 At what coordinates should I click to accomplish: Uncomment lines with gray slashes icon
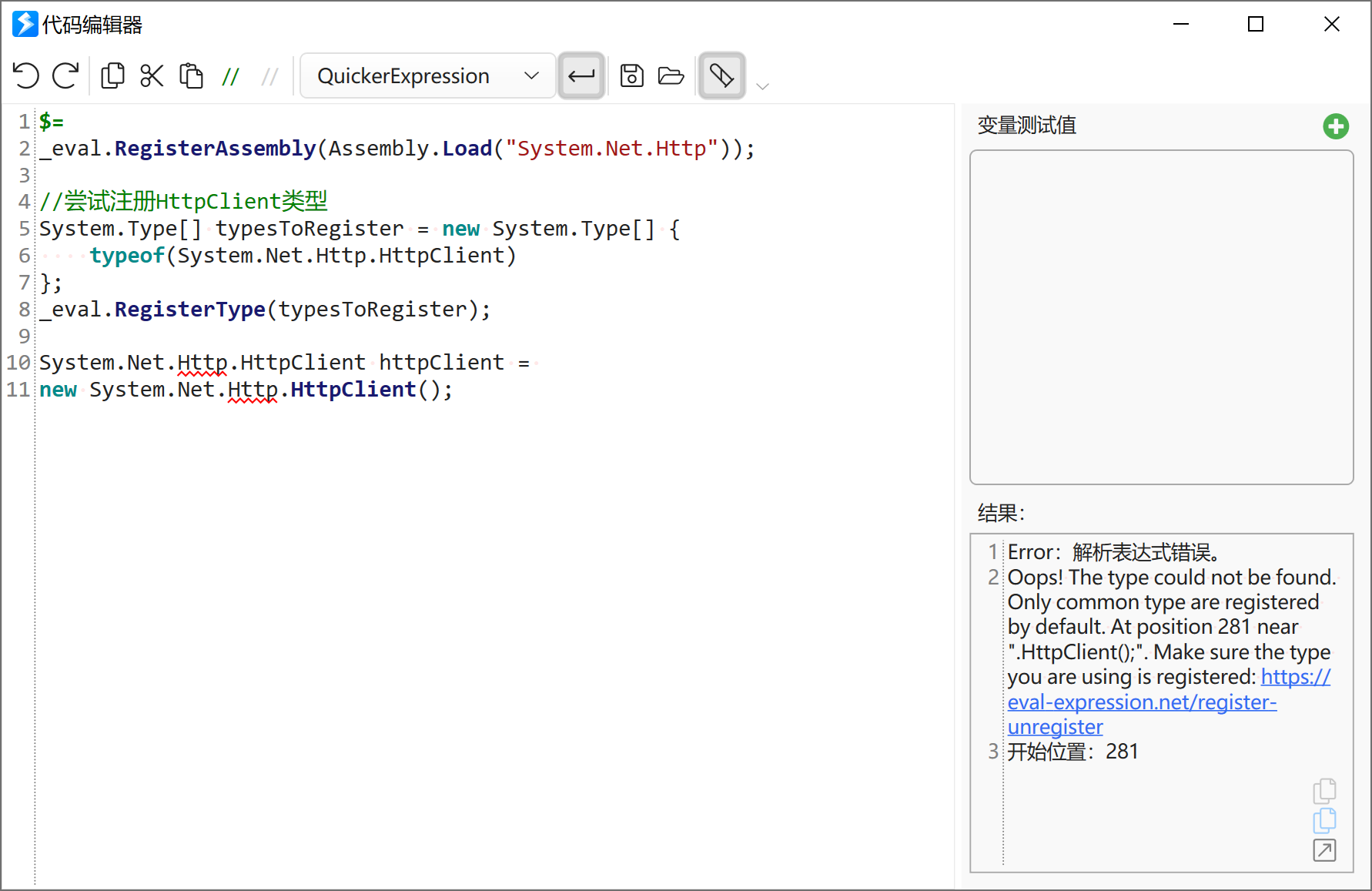click(x=269, y=76)
